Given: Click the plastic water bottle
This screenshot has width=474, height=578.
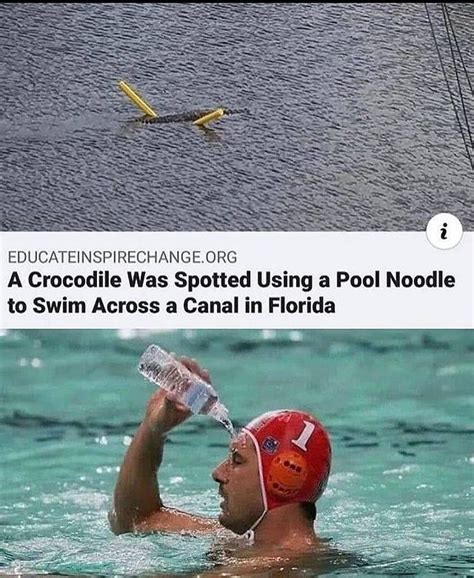Looking at the screenshot, I should pos(179,380).
